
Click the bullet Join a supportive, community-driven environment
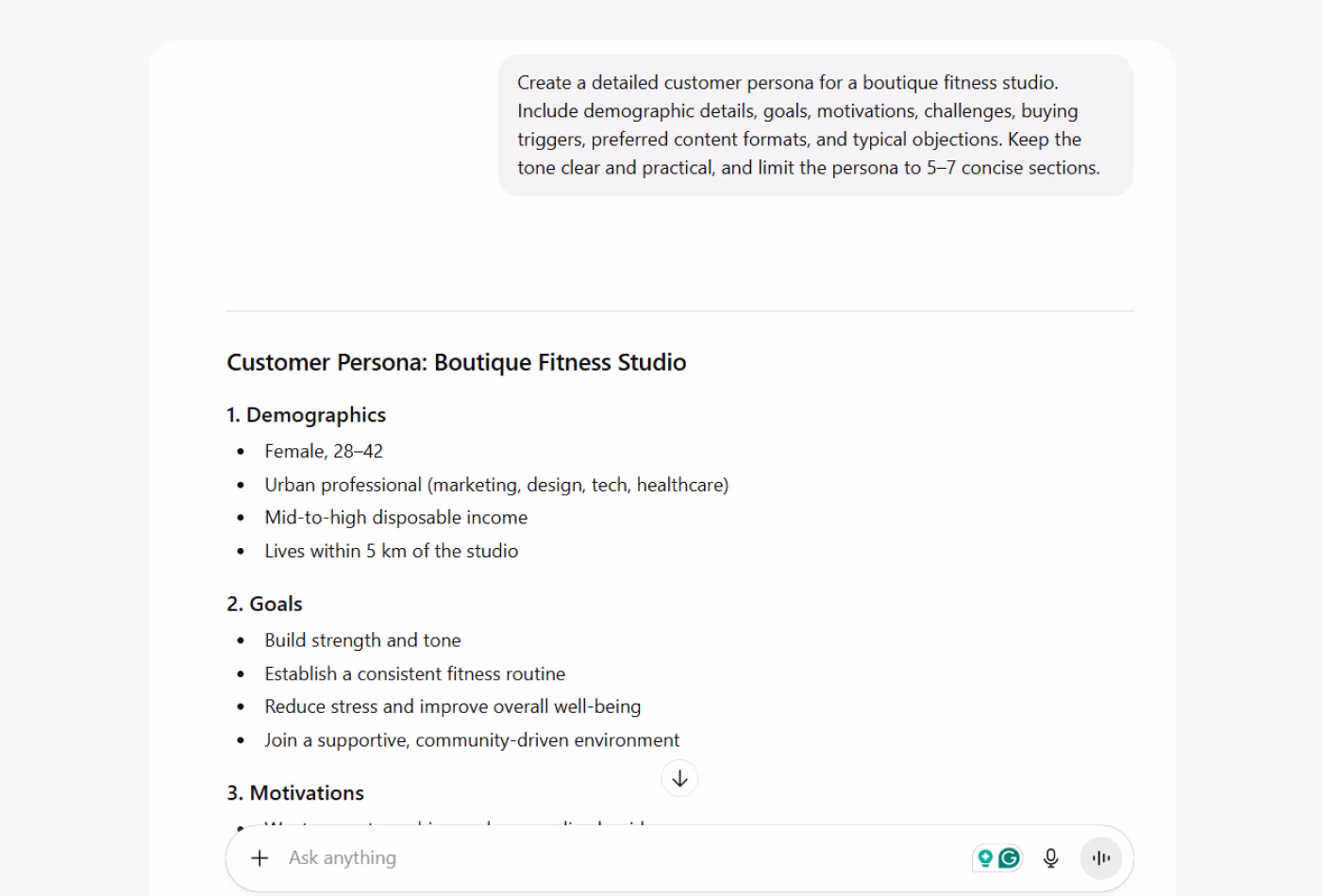pos(472,740)
